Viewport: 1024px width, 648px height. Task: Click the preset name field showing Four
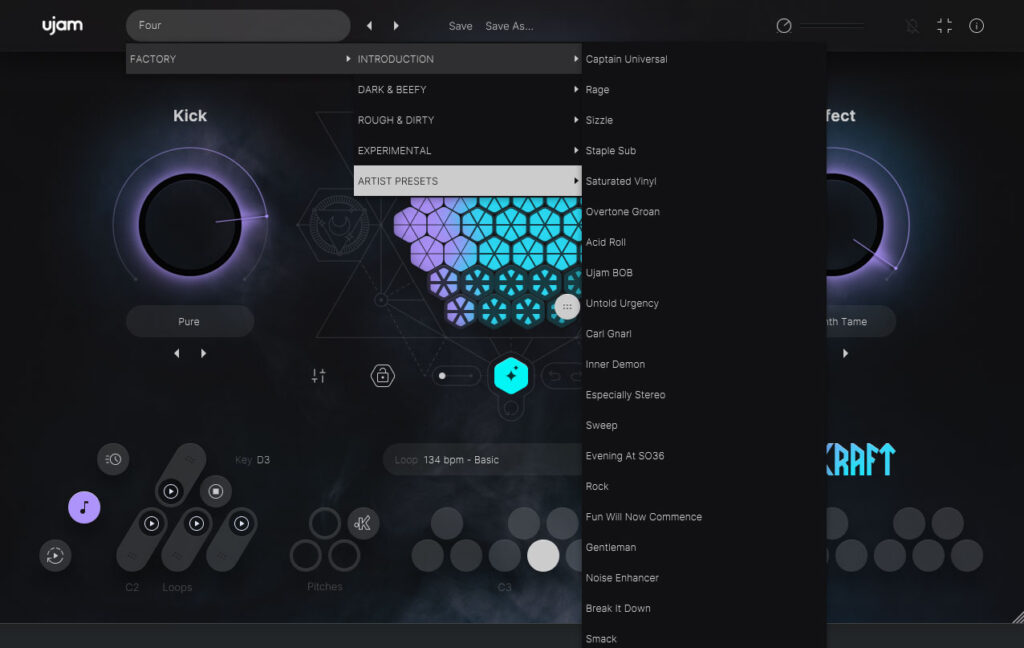pos(238,25)
